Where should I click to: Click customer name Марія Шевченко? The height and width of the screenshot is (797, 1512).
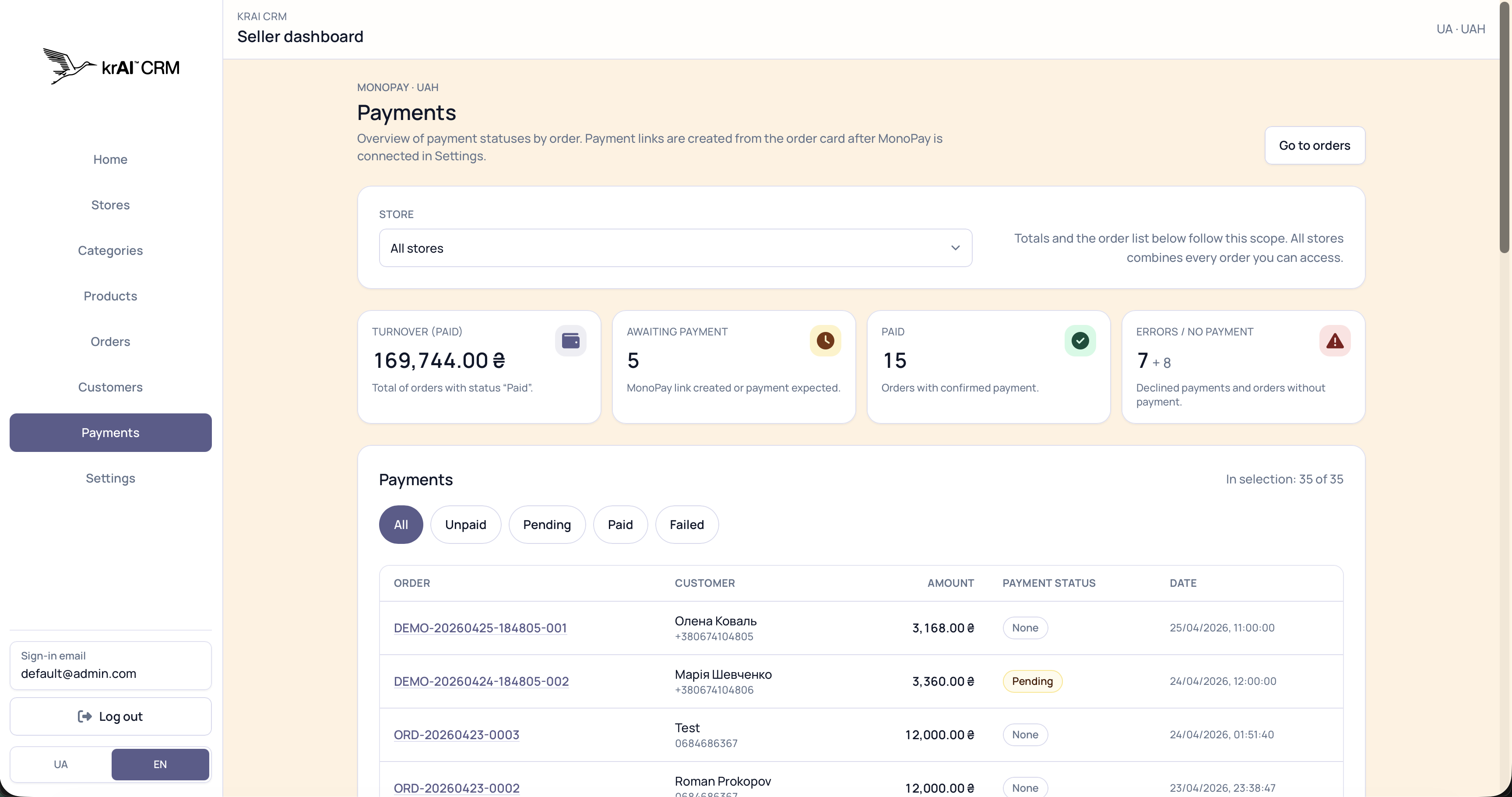click(723, 674)
